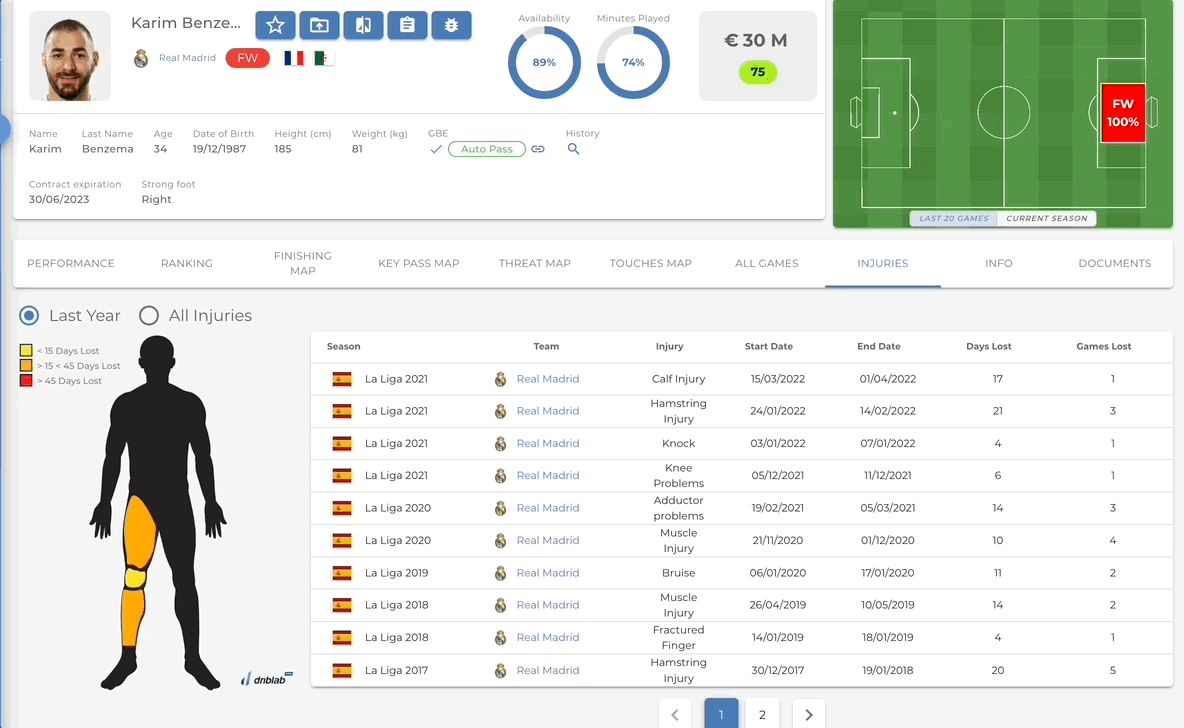This screenshot has width=1184, height=728.
Task: Click the Days Lost column header
Action: (x=988, y=347)
